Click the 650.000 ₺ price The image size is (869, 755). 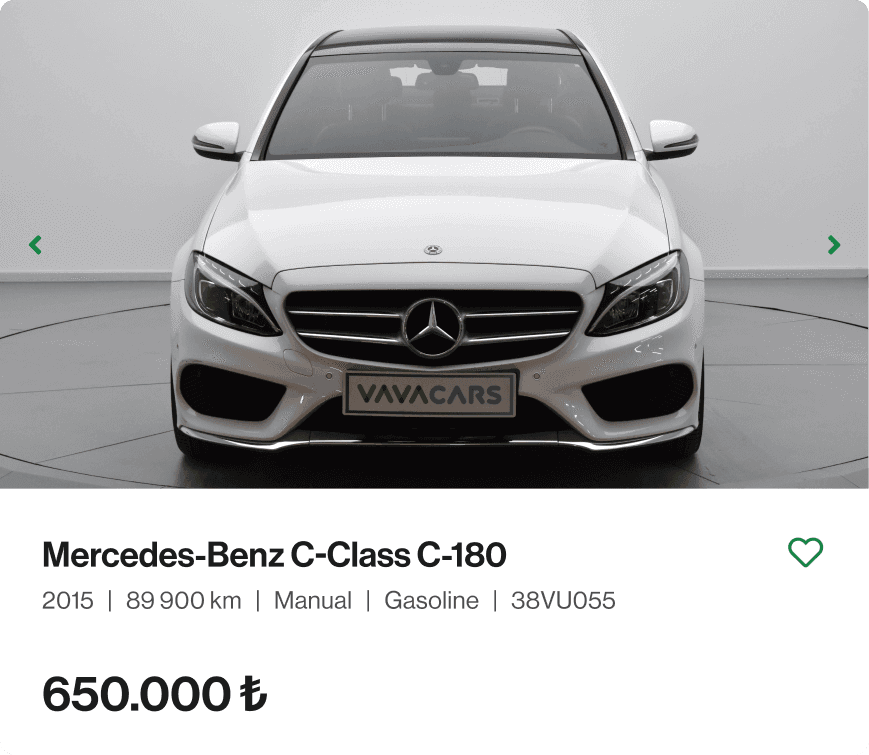(155, 693)
